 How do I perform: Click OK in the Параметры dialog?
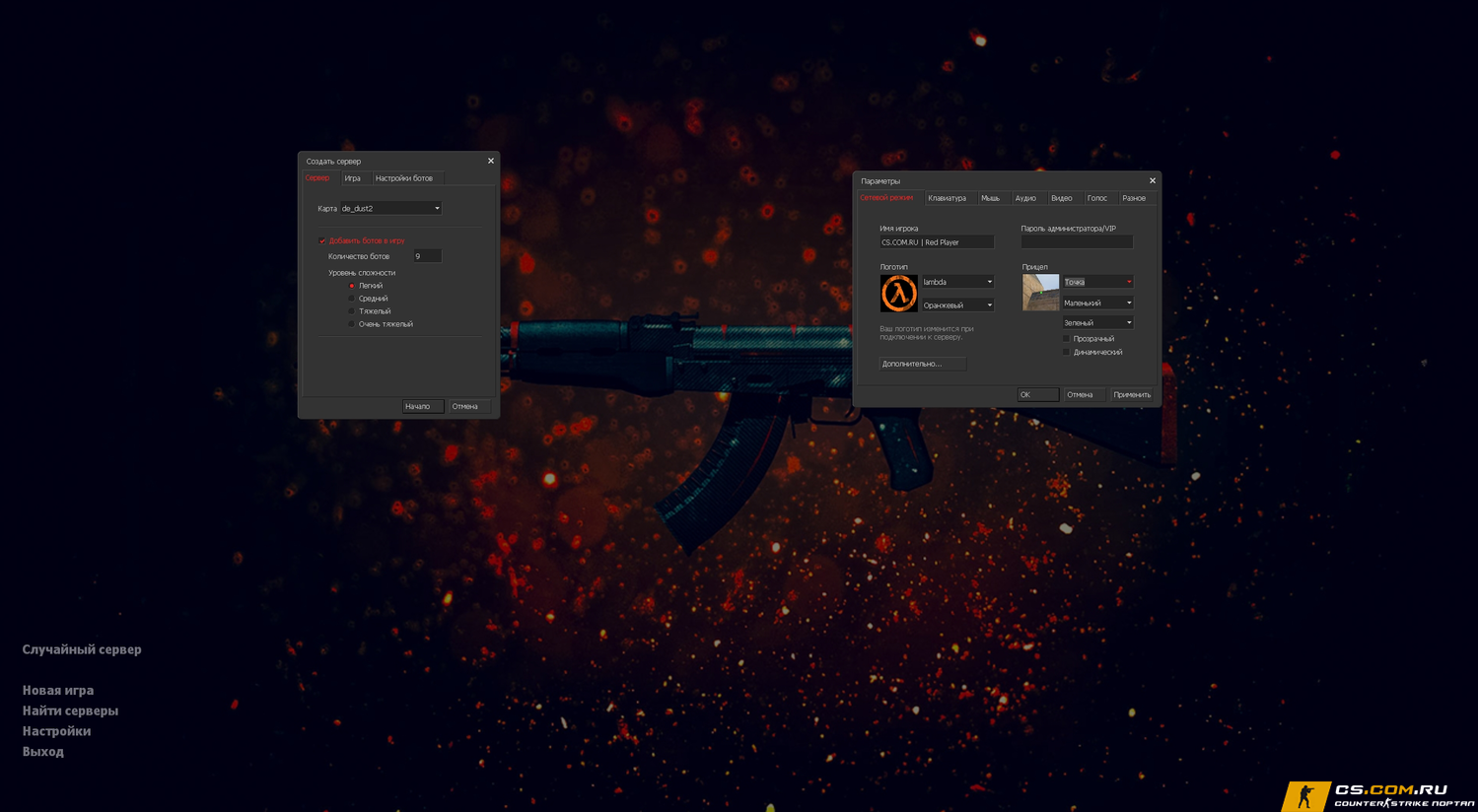[x=1038, y=395]
